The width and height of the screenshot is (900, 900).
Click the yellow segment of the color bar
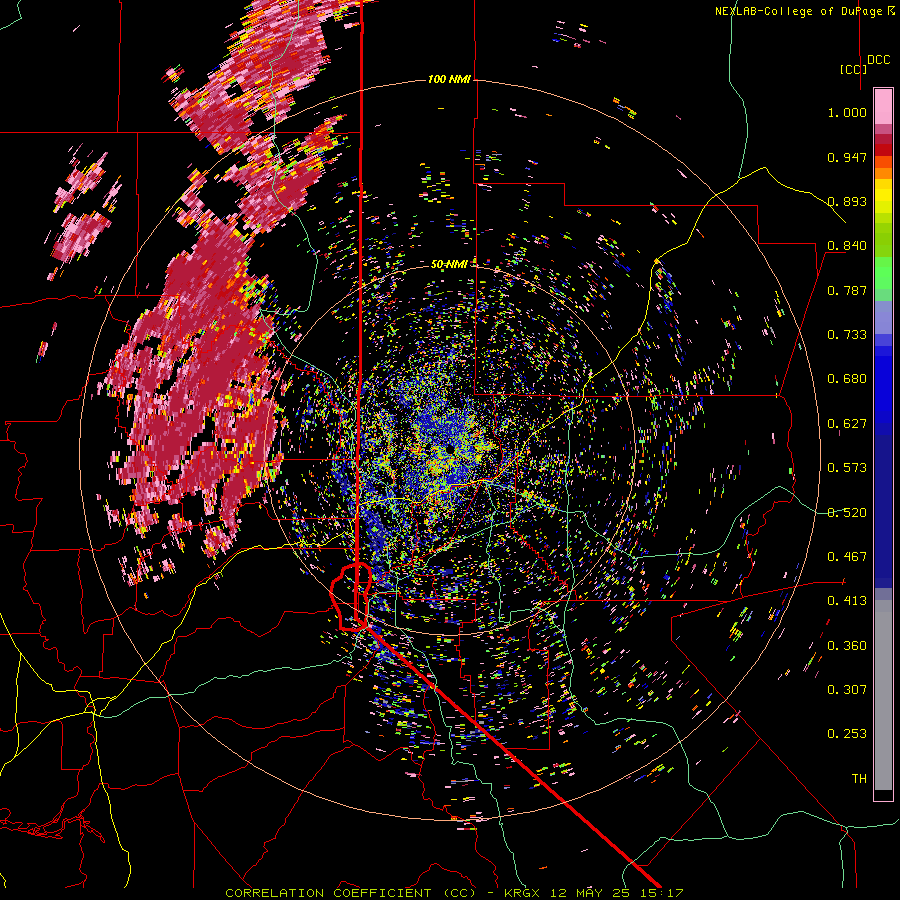[883, 196]
